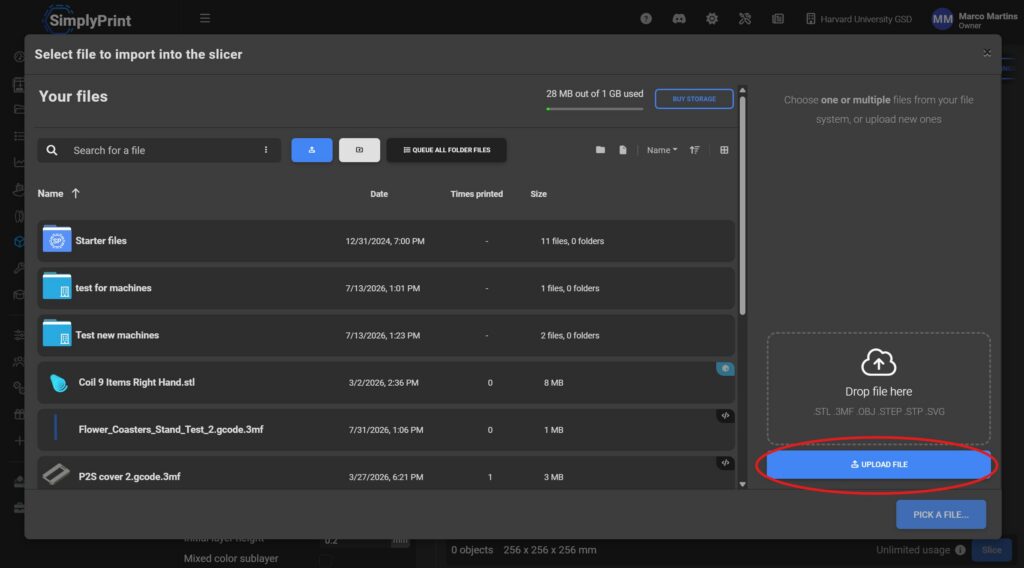Click the cloud upload icon
1024x568 pixels.
point(878,362)
